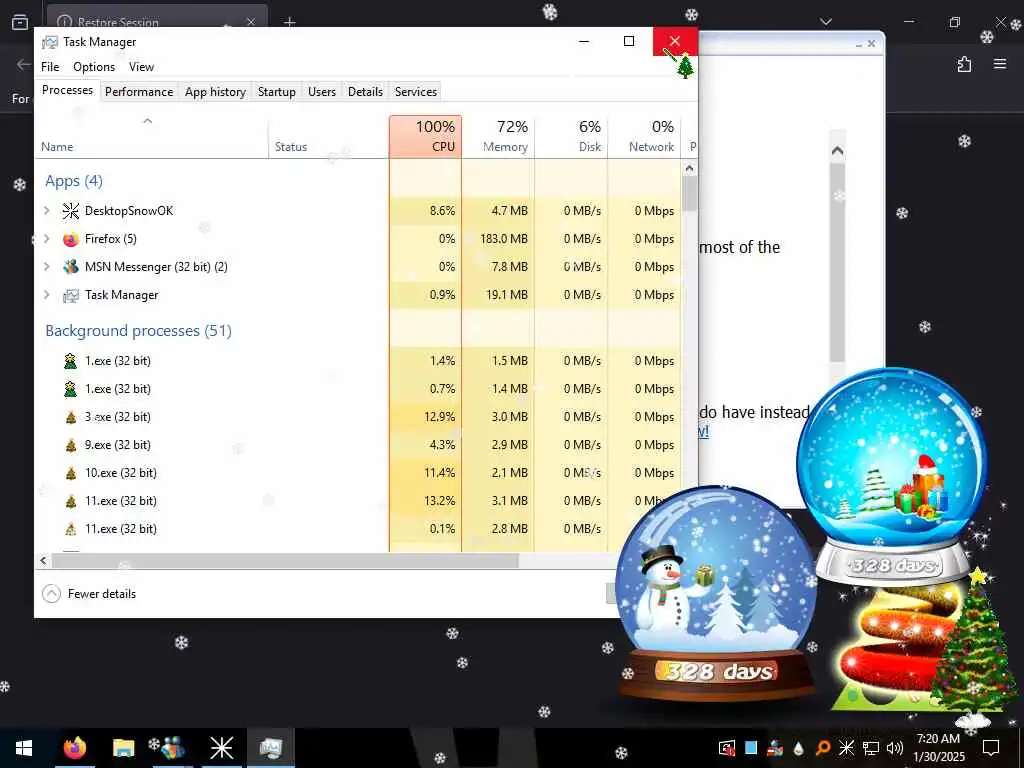This screenshot has height=768, width=1024.
Task: Click the icon next to 9.exe (32 bit)
Action: point(71,445)
